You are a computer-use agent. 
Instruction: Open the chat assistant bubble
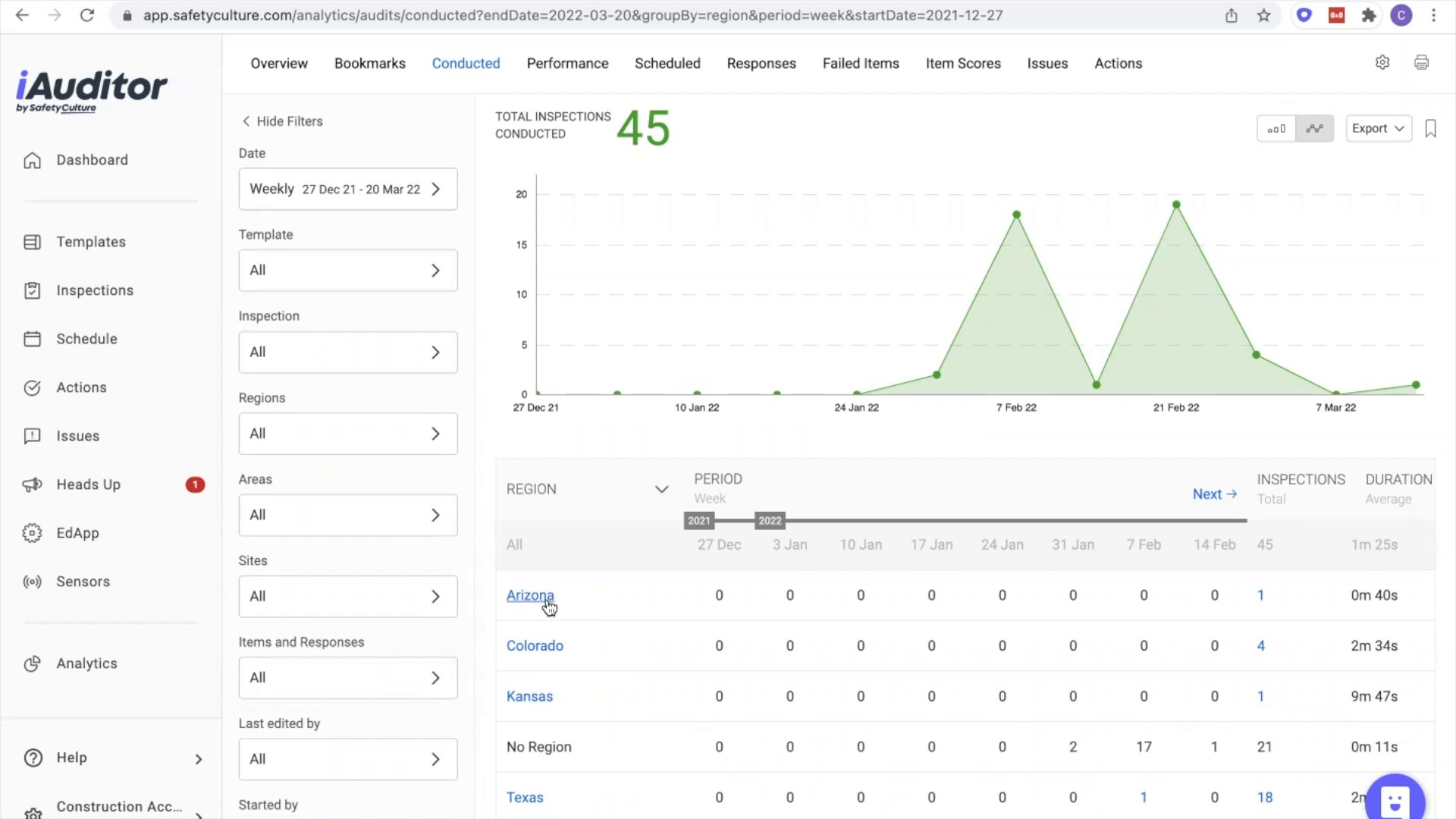(1395, 799)
